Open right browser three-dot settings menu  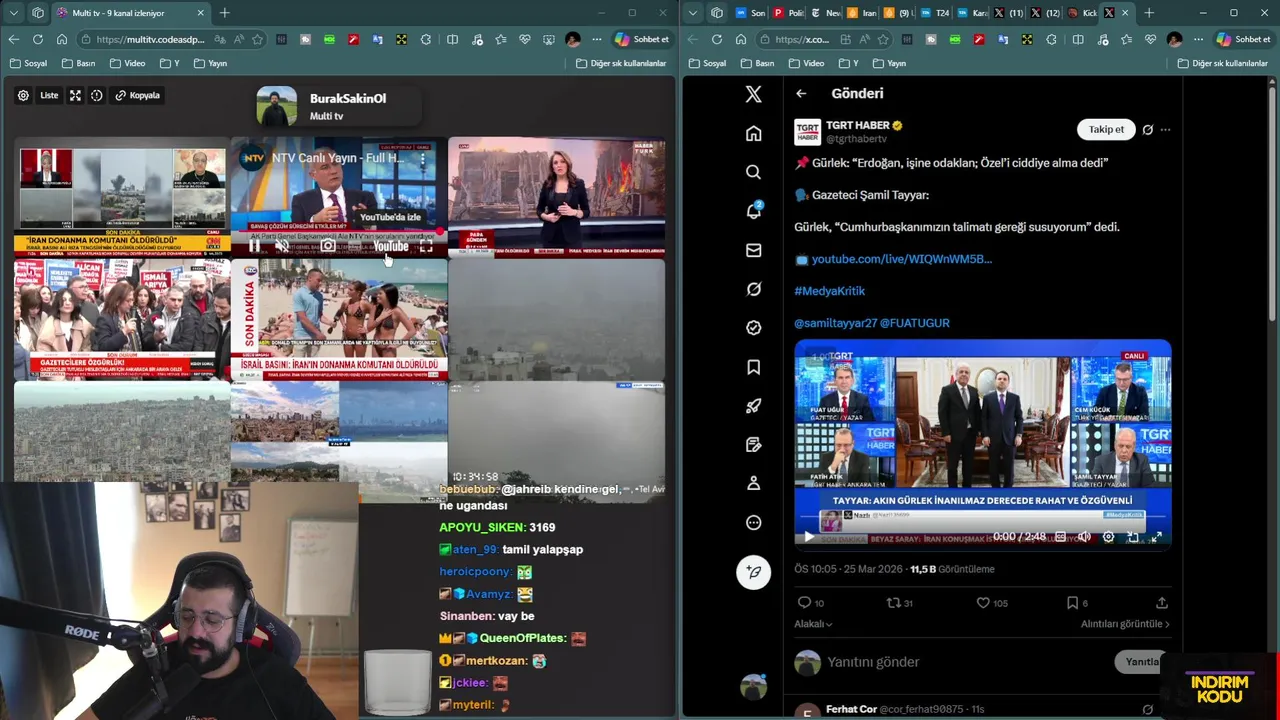point(1199,39)
